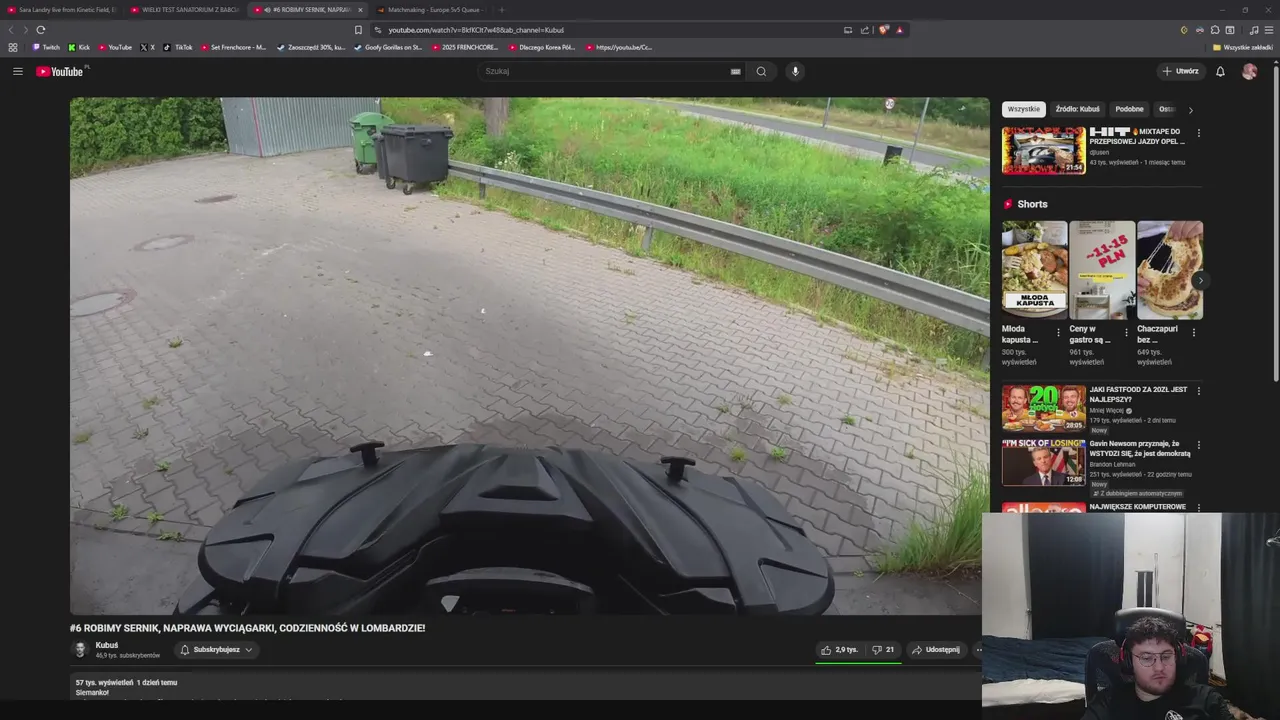
Task: Open the Set Frenchcore bookmark
Action: pyautogui.click(x=233, y=47)
